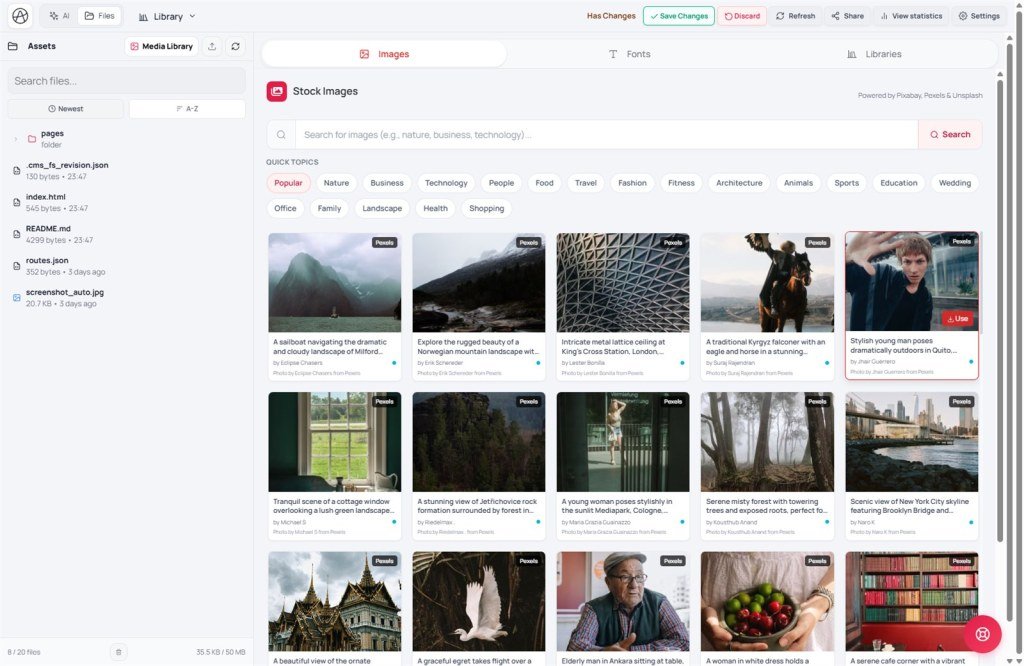Image resolution: width=1024 pixels, height=666 pixels.
Task: Open Settings from top bar
Action: click(x=979, y=16)
